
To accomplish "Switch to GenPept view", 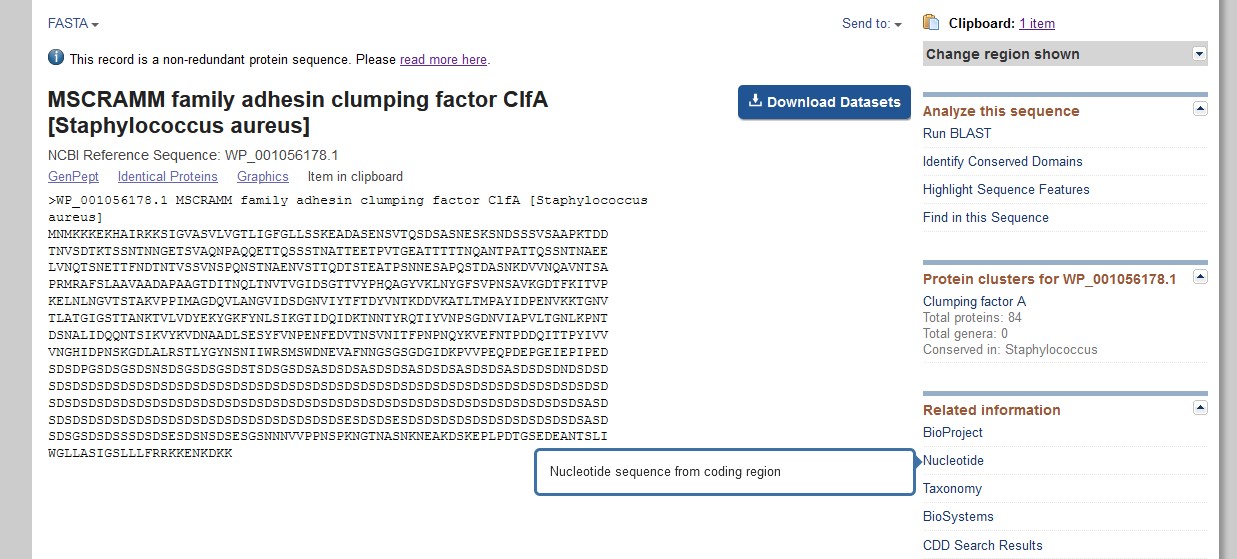I will click(73, 176).
